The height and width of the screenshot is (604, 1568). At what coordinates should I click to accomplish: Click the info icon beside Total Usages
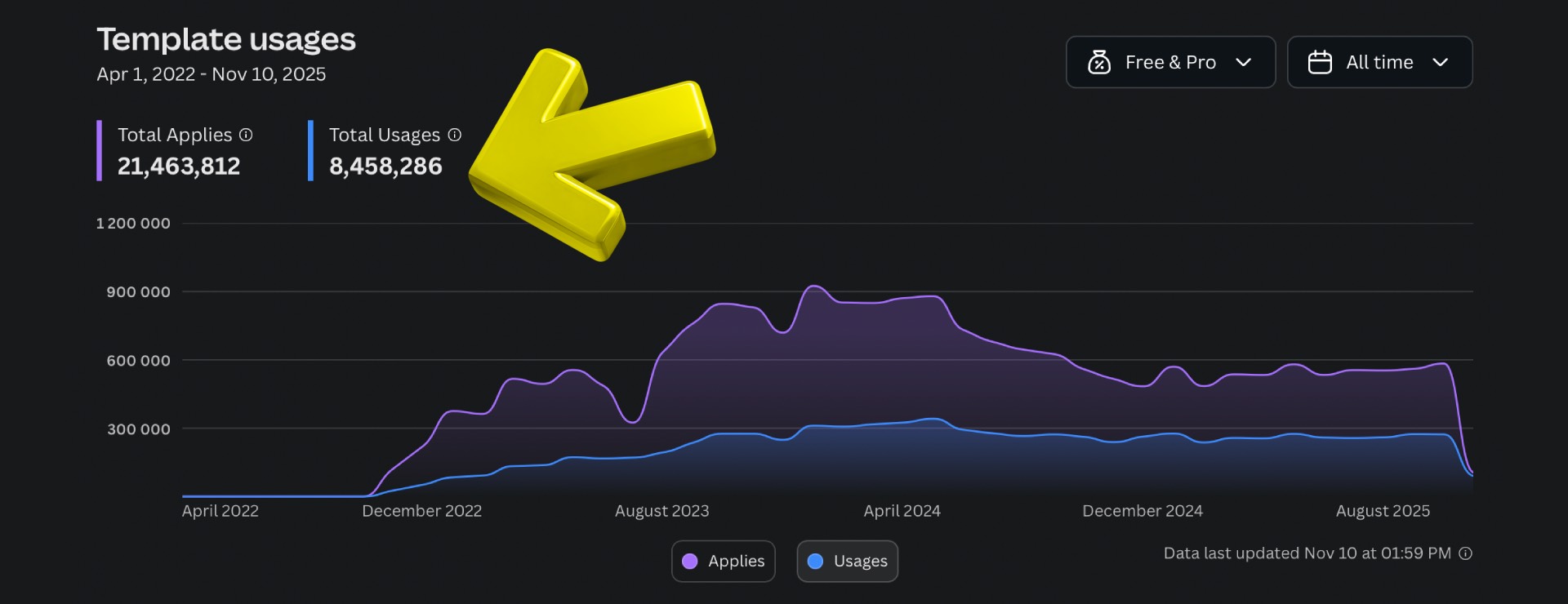[455, 135]
